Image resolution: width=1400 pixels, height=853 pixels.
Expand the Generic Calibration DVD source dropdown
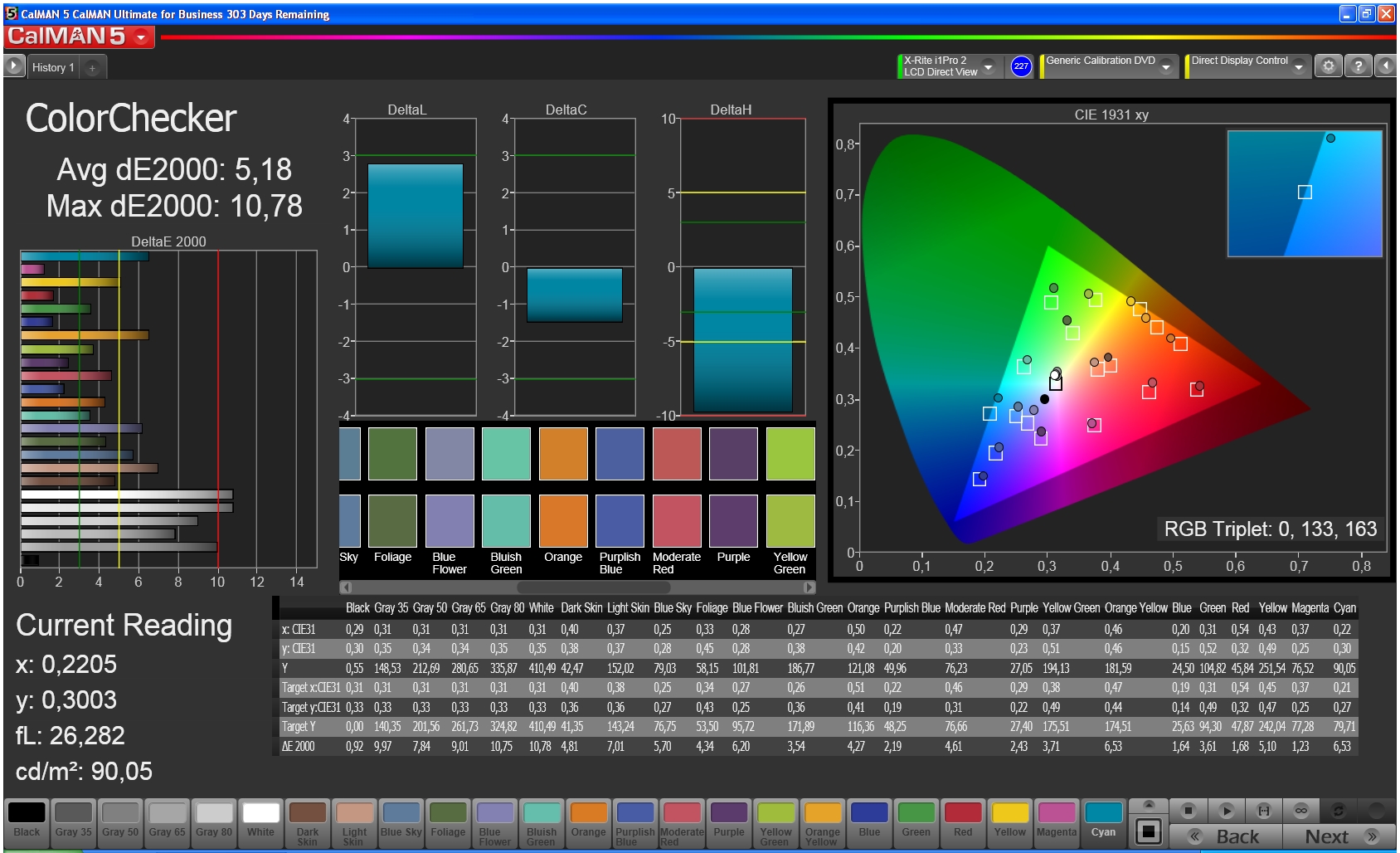coord(1166,66)
